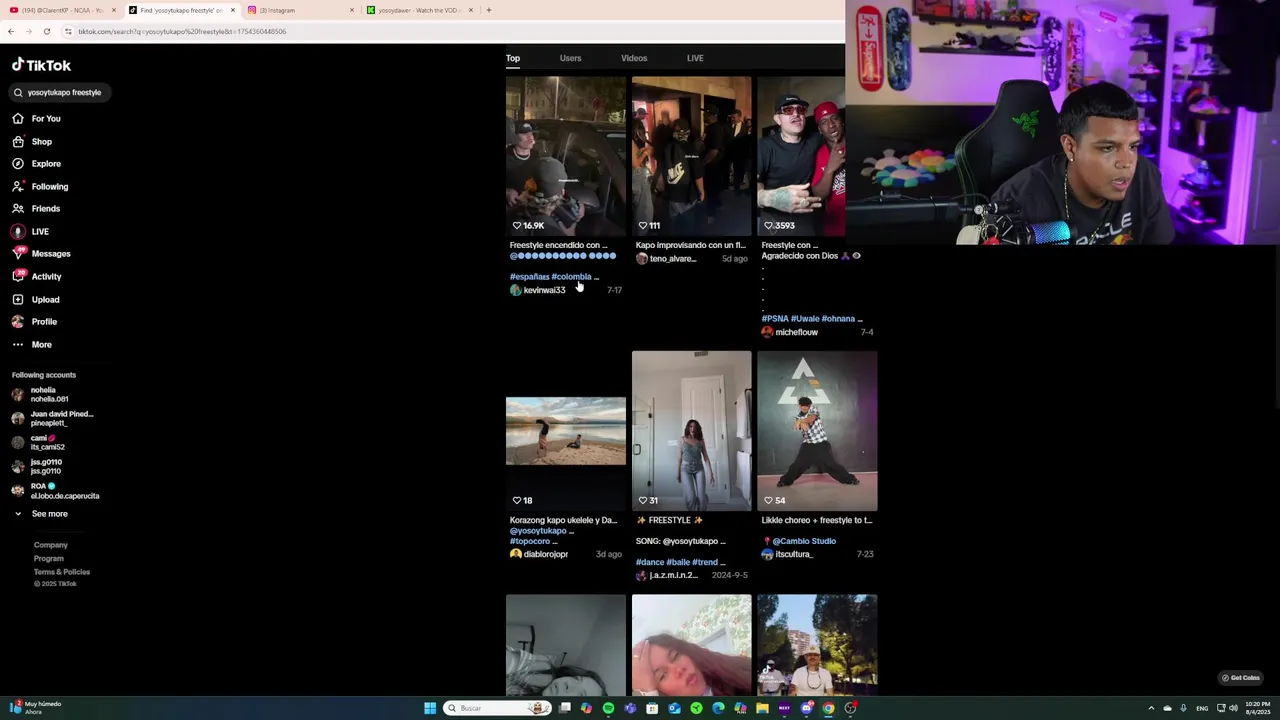Image resolution: width=1280 pixels, height=720 pixels.
Task: Open File Explorer from the taskbar
Action: (762, 708)
